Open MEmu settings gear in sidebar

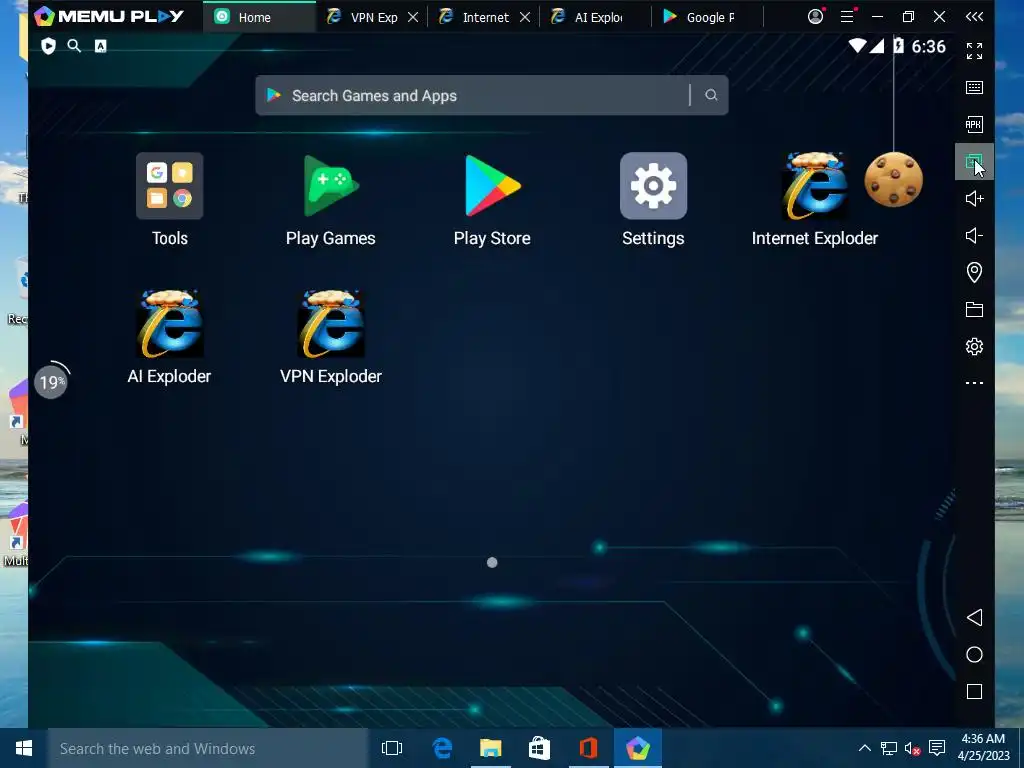pyautogui.click(x=974, y=346)
